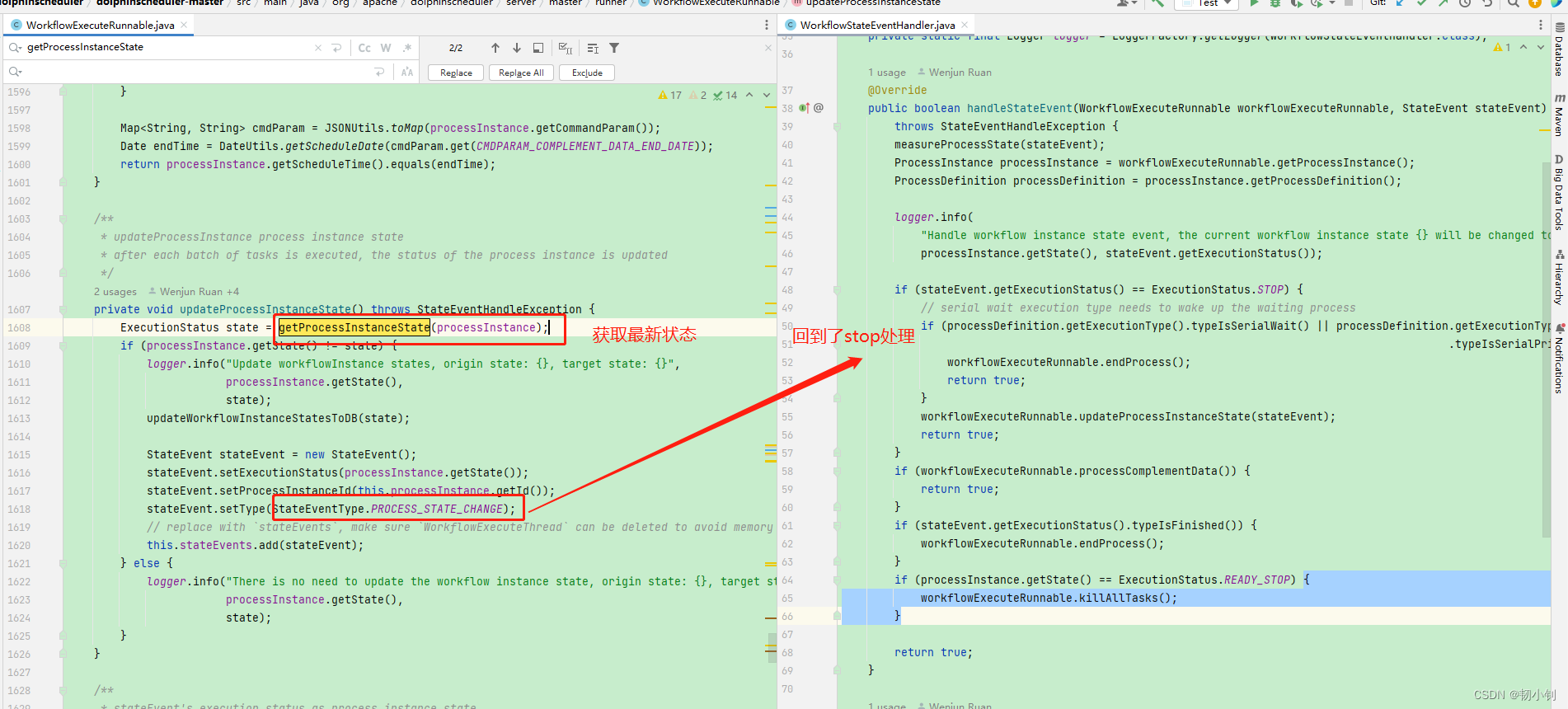Viewport: 1568px width, 709px height.
Task: Collapse Javadoc fold at line 1603
Action: [x=63, y=219]
